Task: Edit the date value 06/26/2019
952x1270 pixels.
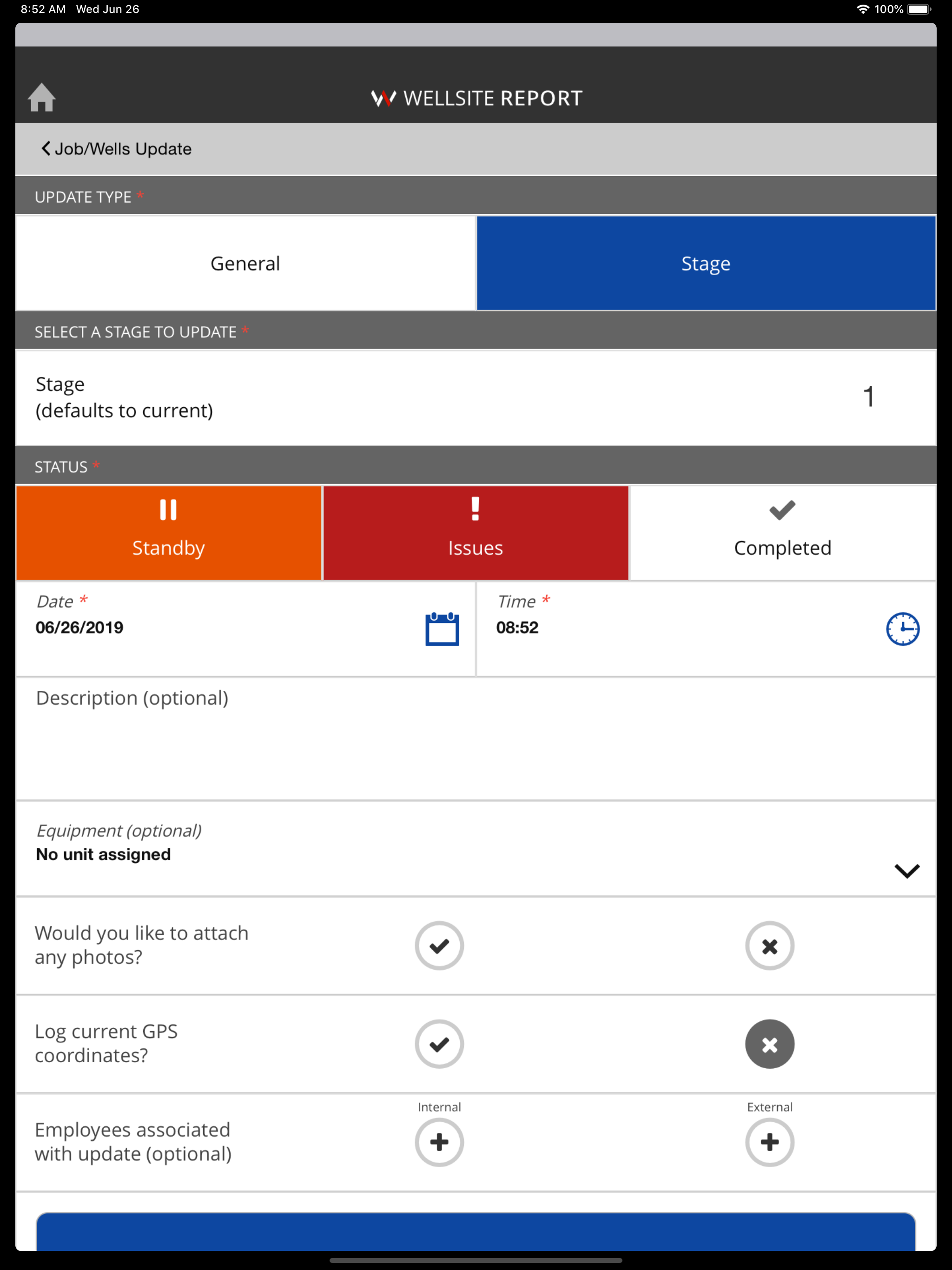Action: 79,628
